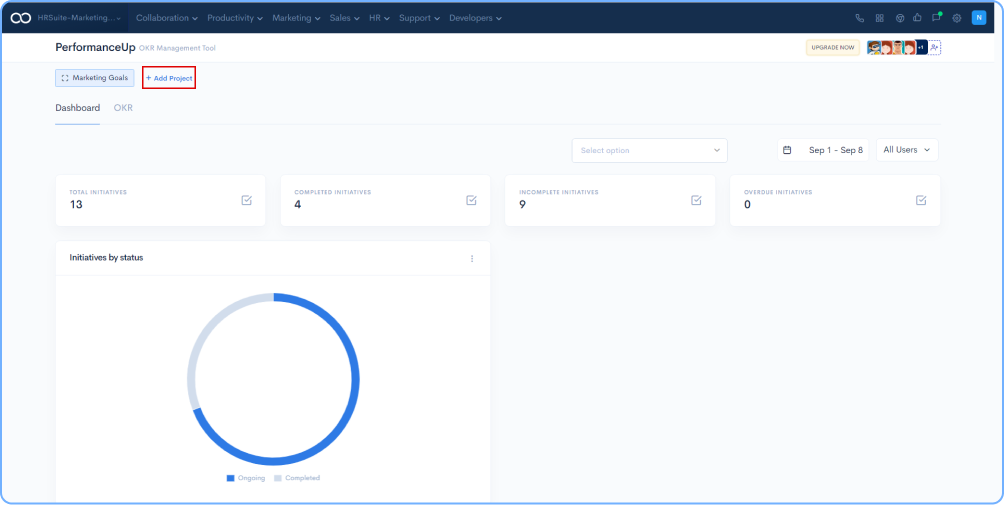Open the Select option dropdown

pyautogui.click(x=649, y=150)
